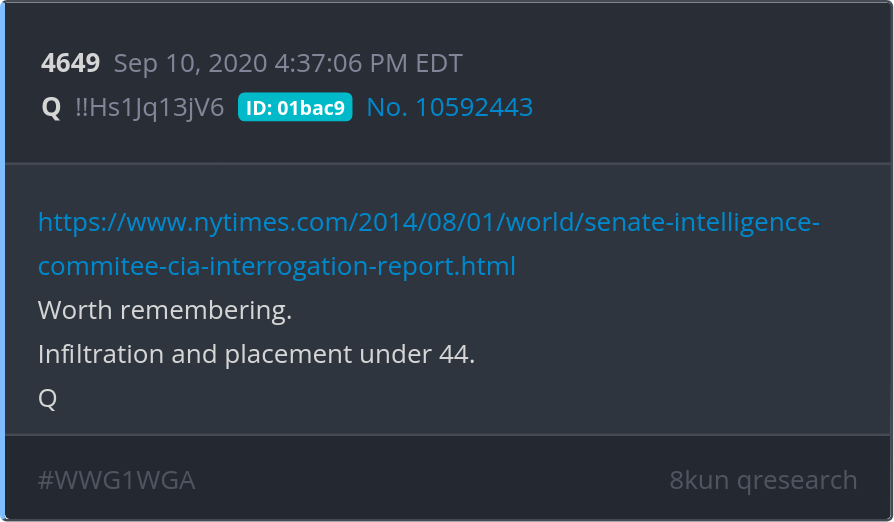This screenshot has width=894, height=522.
Task: Open post link No. 10592443
Action: (450, 107)
